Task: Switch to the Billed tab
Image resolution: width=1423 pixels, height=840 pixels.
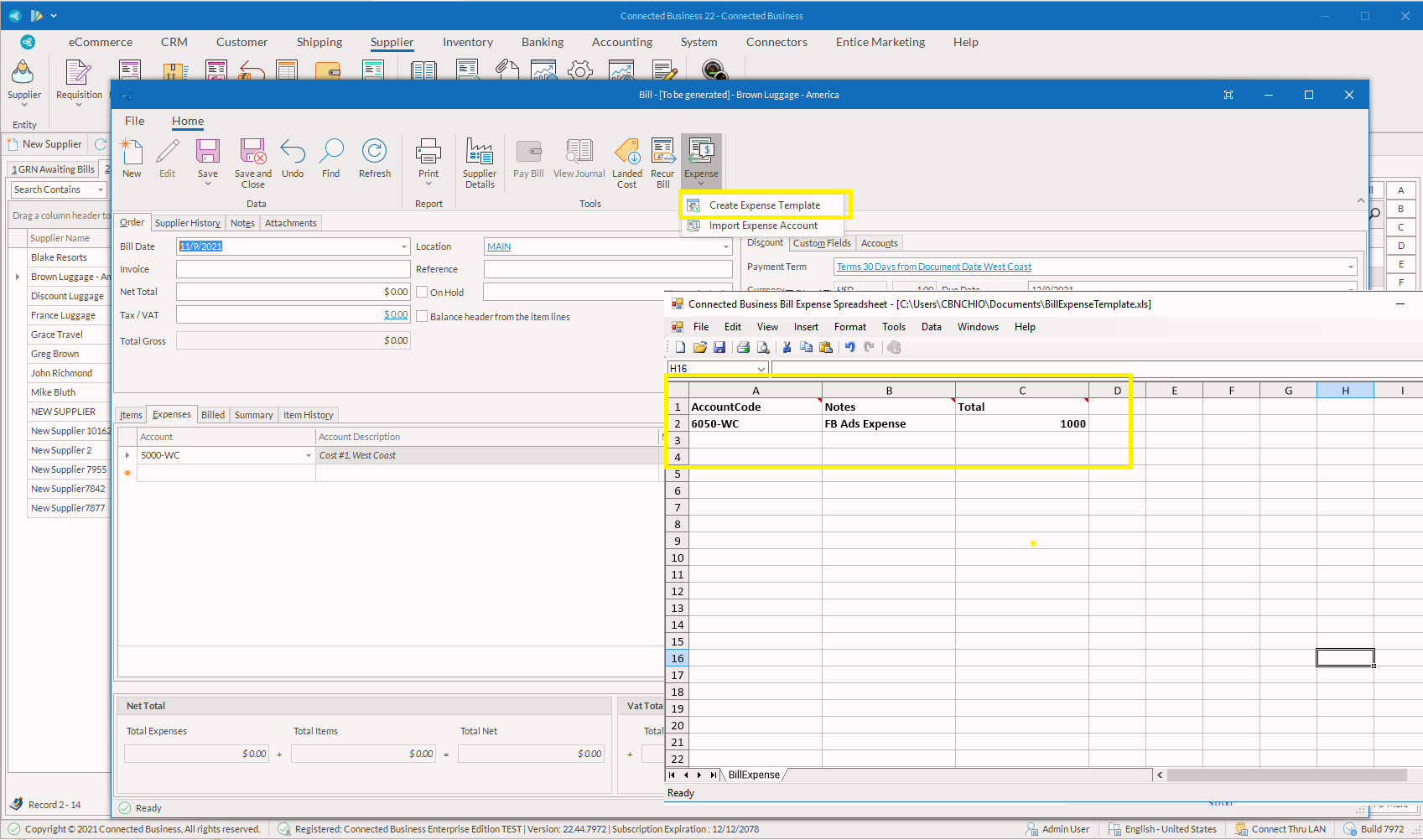Action: click(x=212, y=415)
